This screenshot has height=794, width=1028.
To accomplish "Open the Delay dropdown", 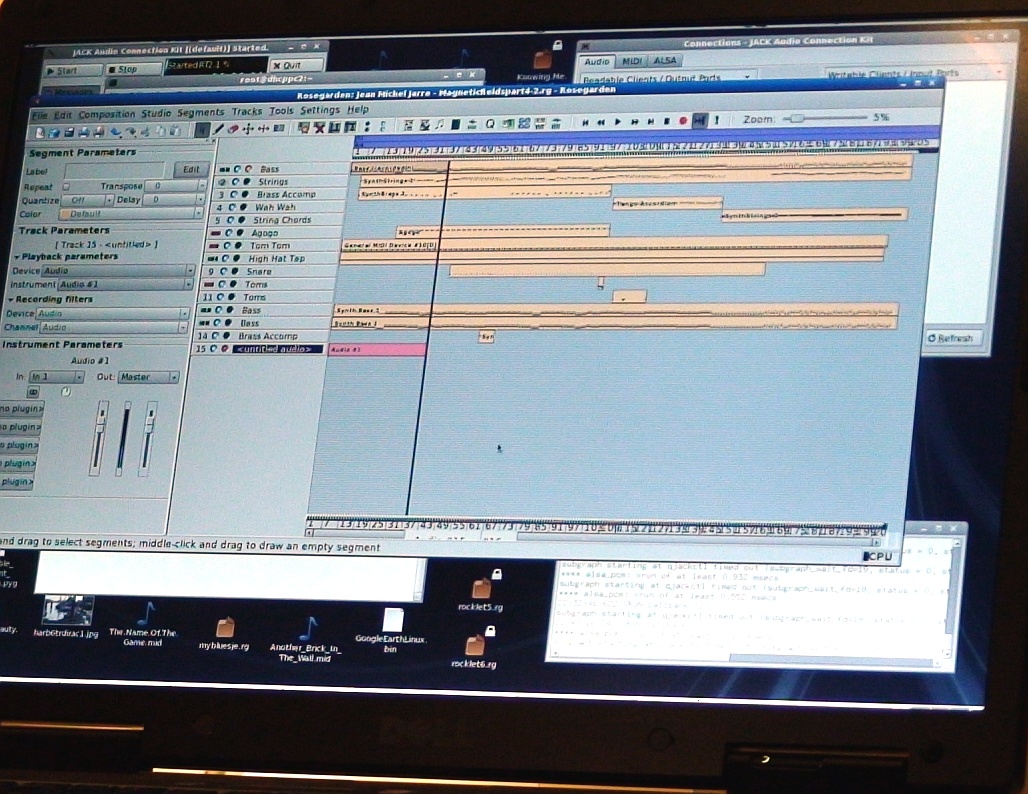I will pyautogui.click(x=174, y=199).
